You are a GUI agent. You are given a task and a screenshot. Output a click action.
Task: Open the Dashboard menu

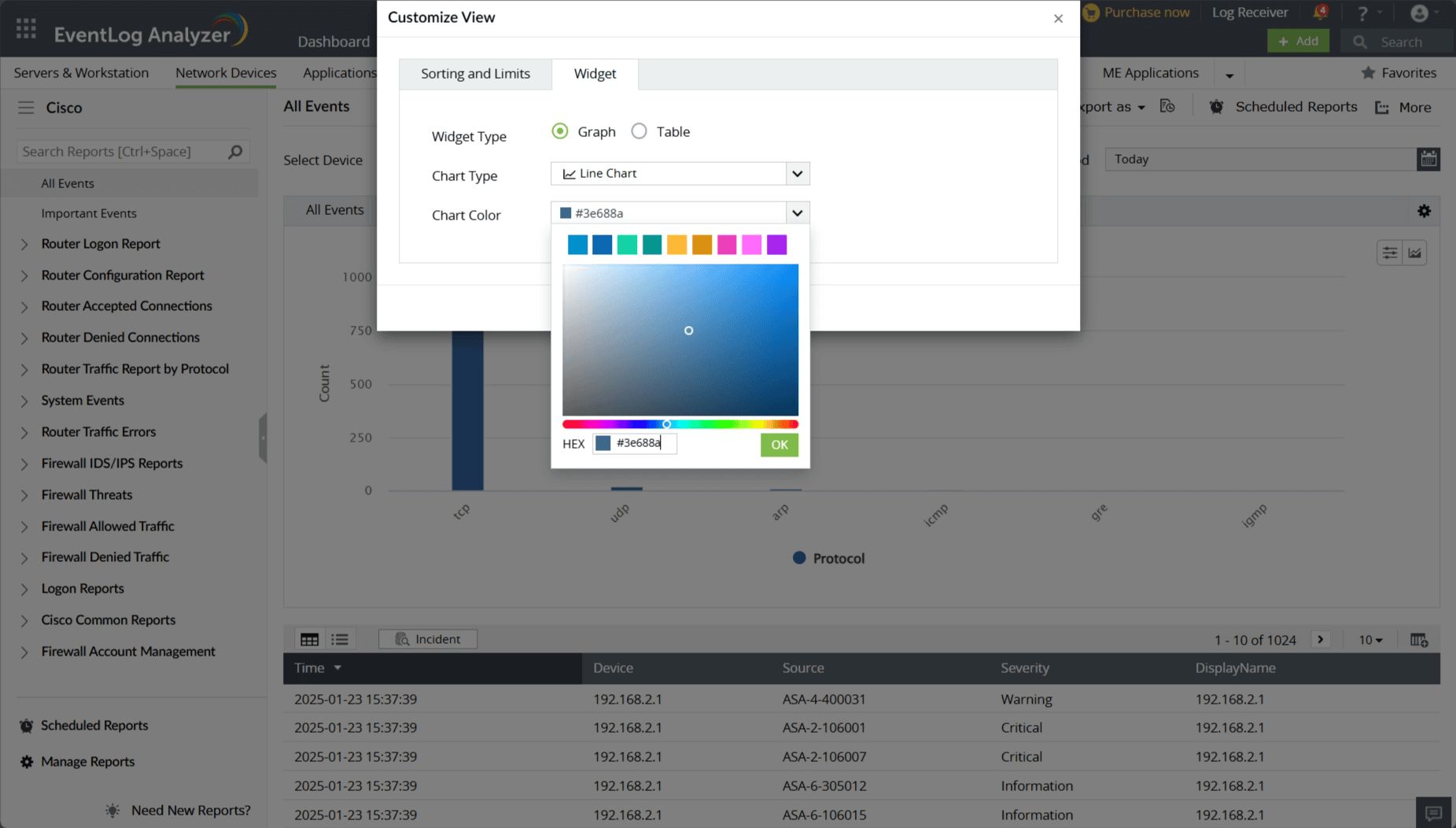(334, 41)
